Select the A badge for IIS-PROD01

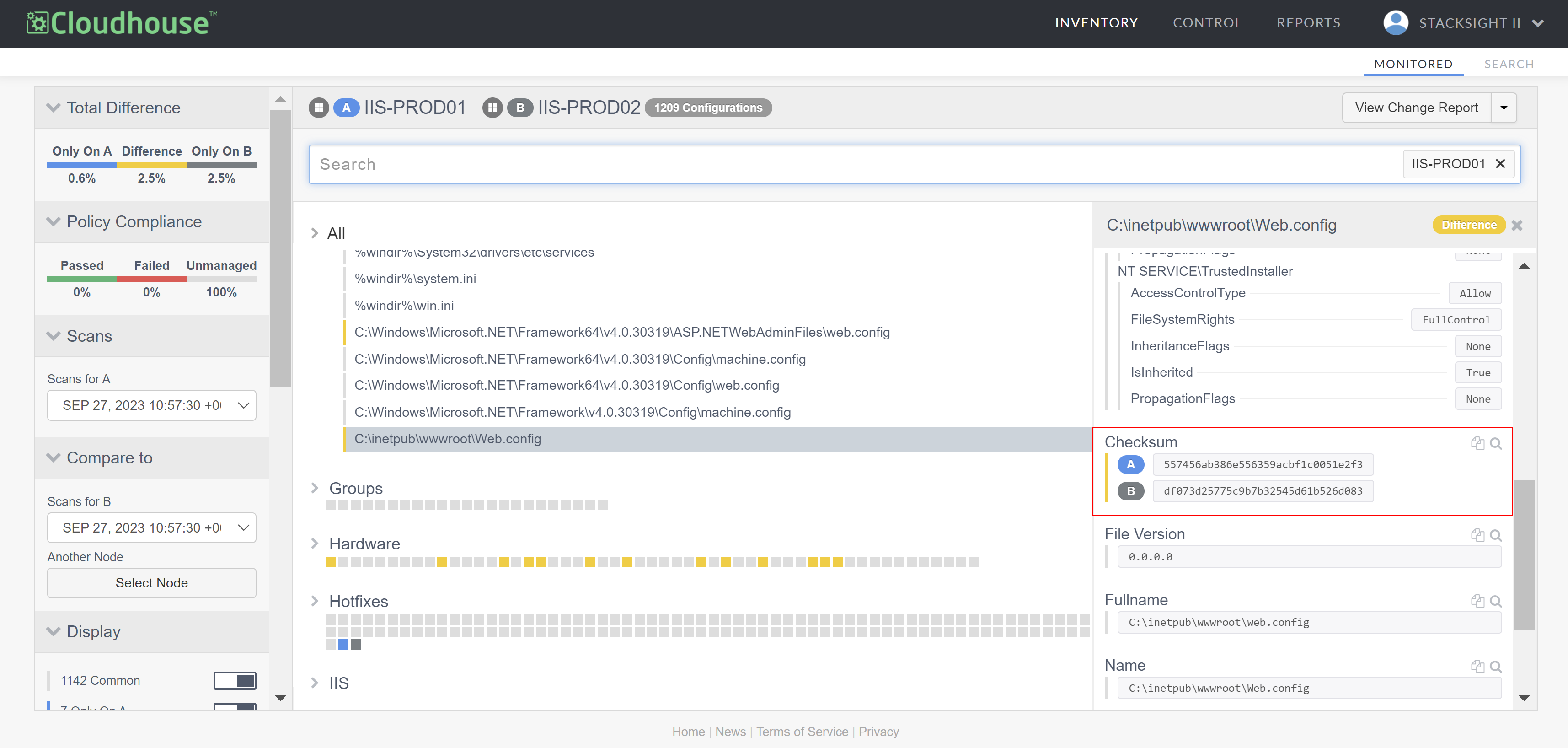pyautogui.click(x=346, y=108)
